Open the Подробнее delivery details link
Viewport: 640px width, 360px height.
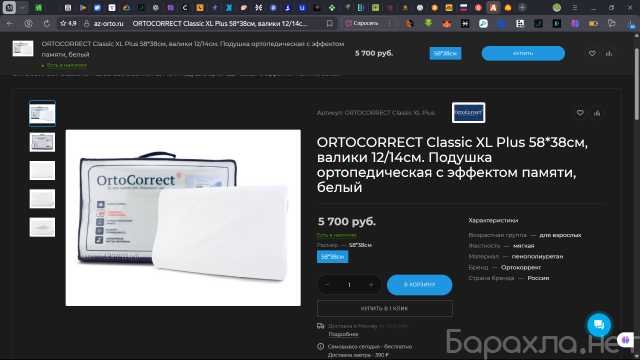(x=343, y=334)
